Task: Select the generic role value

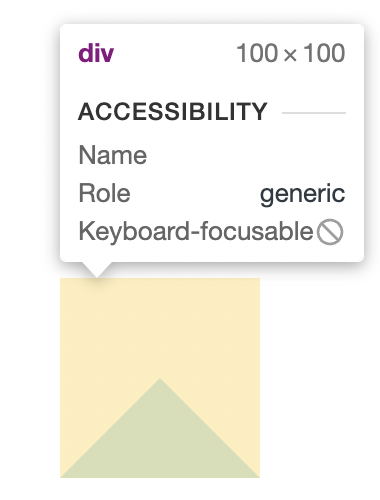Action: coord(302,194)
